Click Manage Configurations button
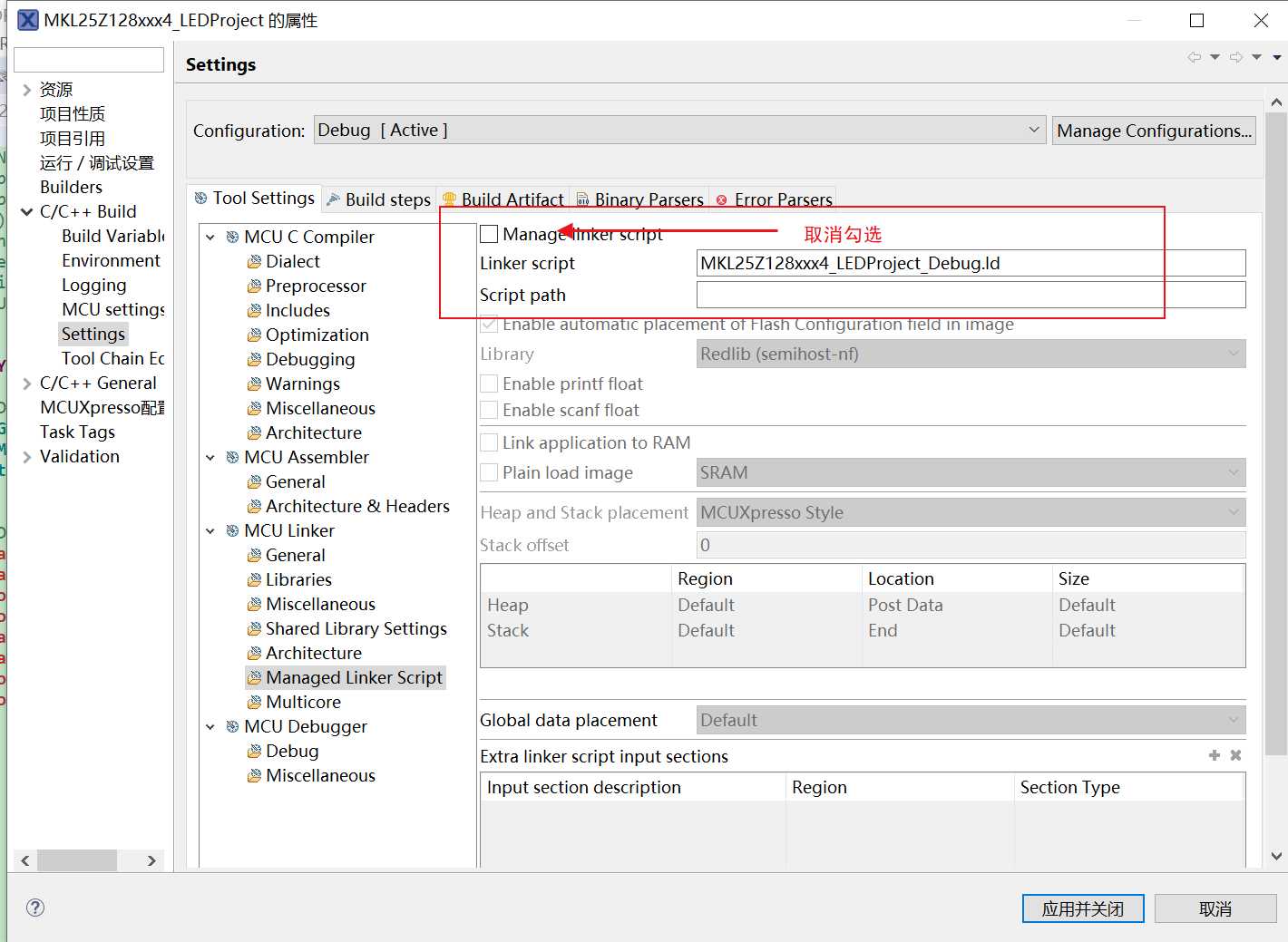The height and width of the screenshot is (942, 1288). pos(1154,131)
